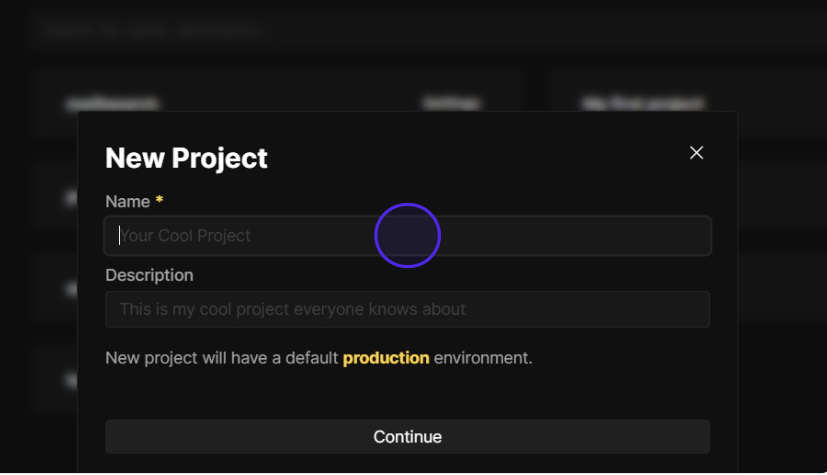Select the Name field label
The height and width of the screenshot is (475, 827).
pyautogui.click(x=127, y=201)
